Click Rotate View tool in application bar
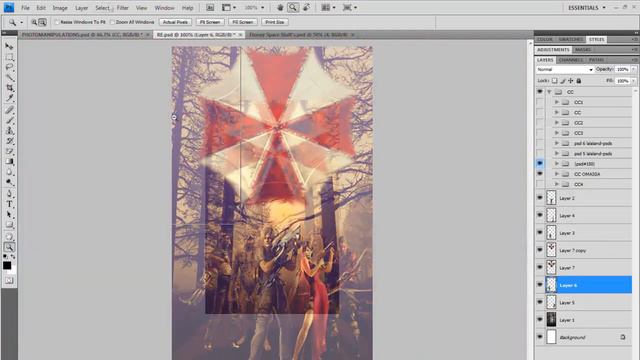 click(x=307, y=7)
